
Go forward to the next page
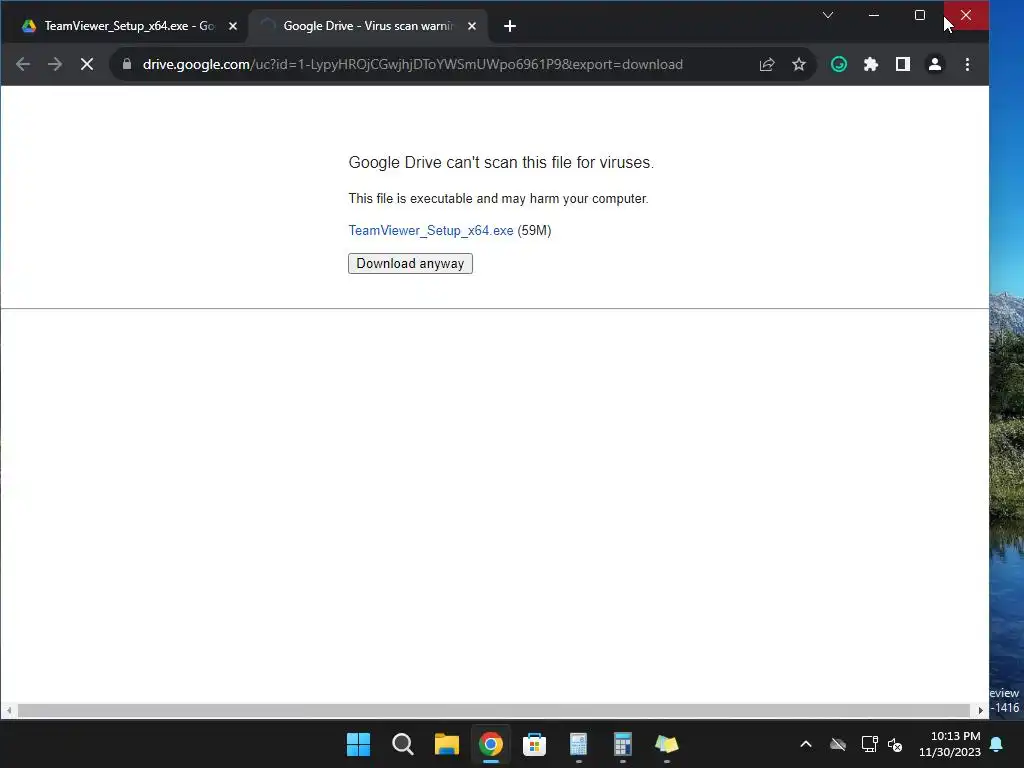pyautogui.click(x=55, y=64)
